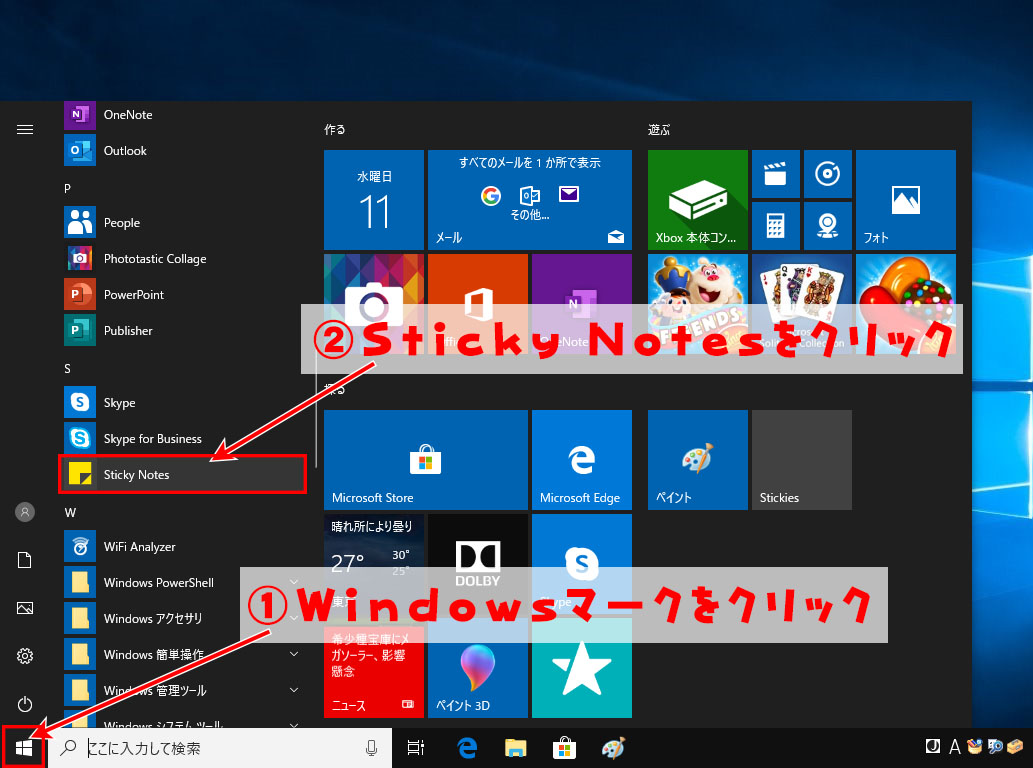This screenshot has width=1033, height=768.
Task: Click the 作る group header
Action: pyautogui.click(x=335, y=130)
